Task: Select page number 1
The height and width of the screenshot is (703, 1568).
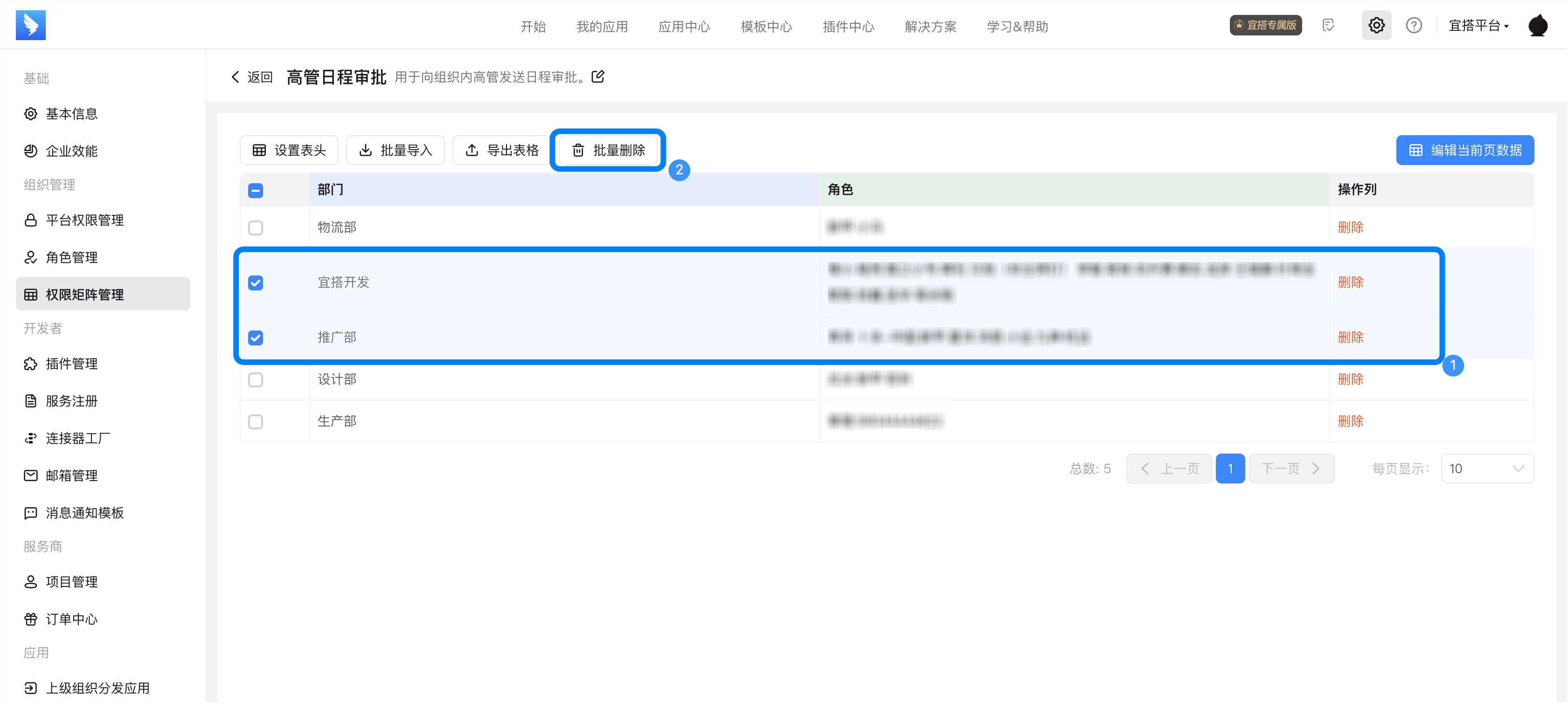Action: [x=1229, y=469]
